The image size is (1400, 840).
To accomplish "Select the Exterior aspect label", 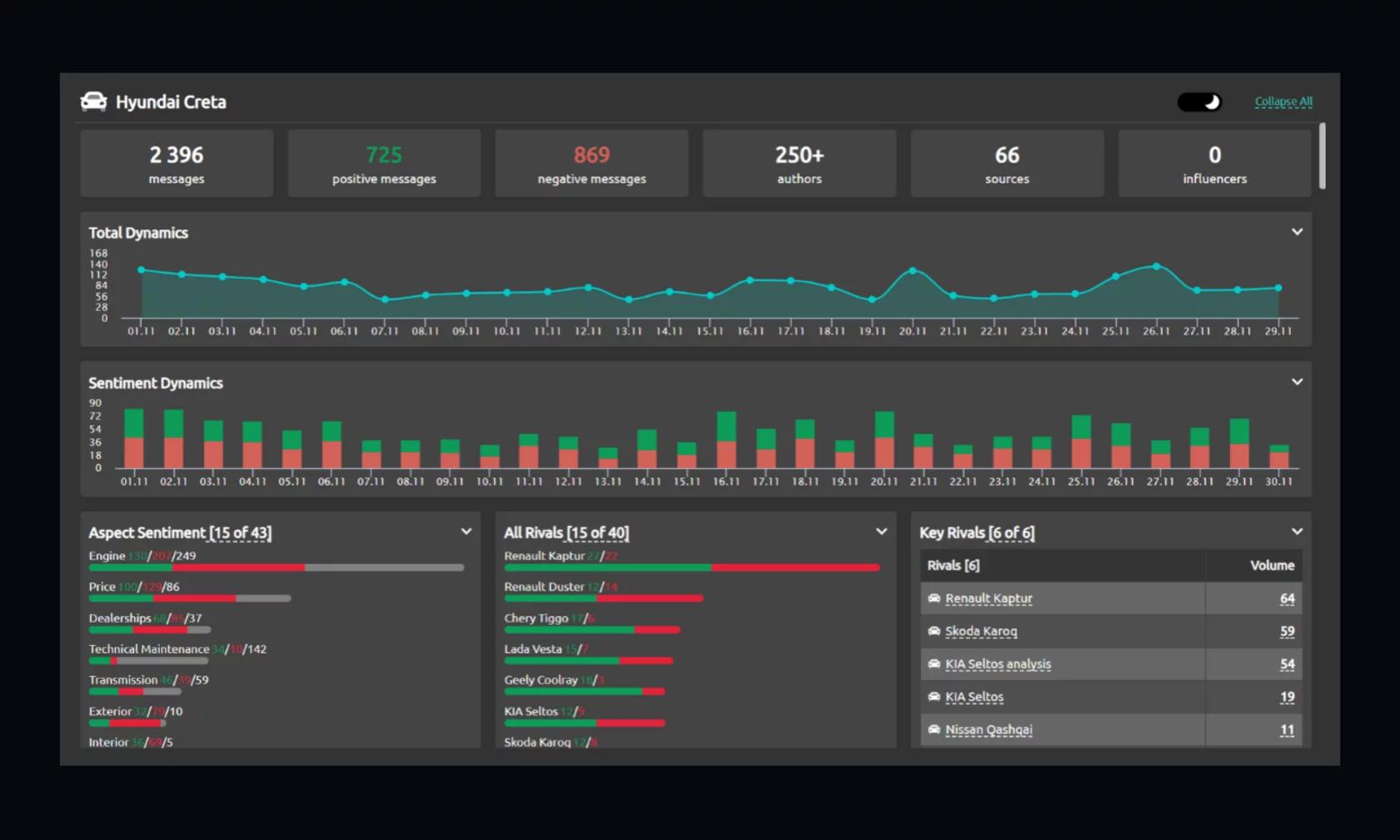I will (111, 712).
